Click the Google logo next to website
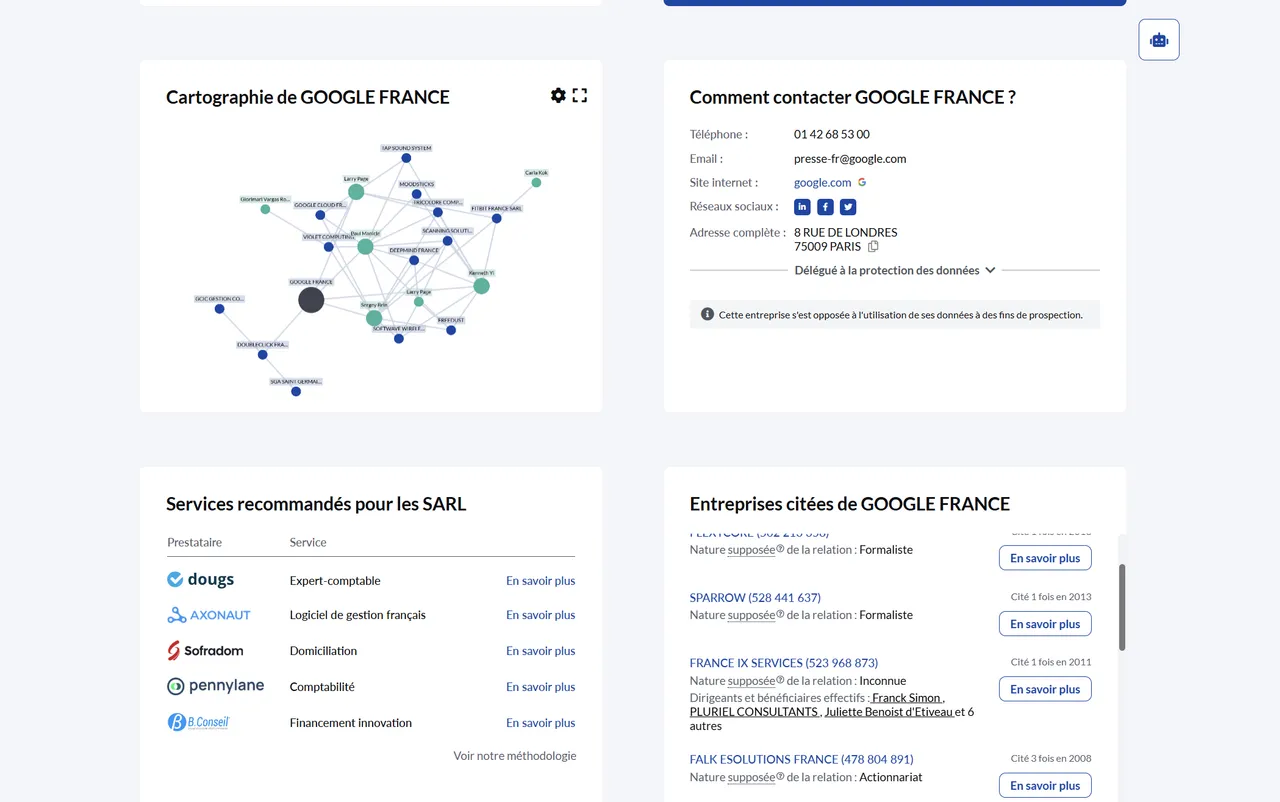This screenshot has width=1280, height=802. [x=862, y=183]
